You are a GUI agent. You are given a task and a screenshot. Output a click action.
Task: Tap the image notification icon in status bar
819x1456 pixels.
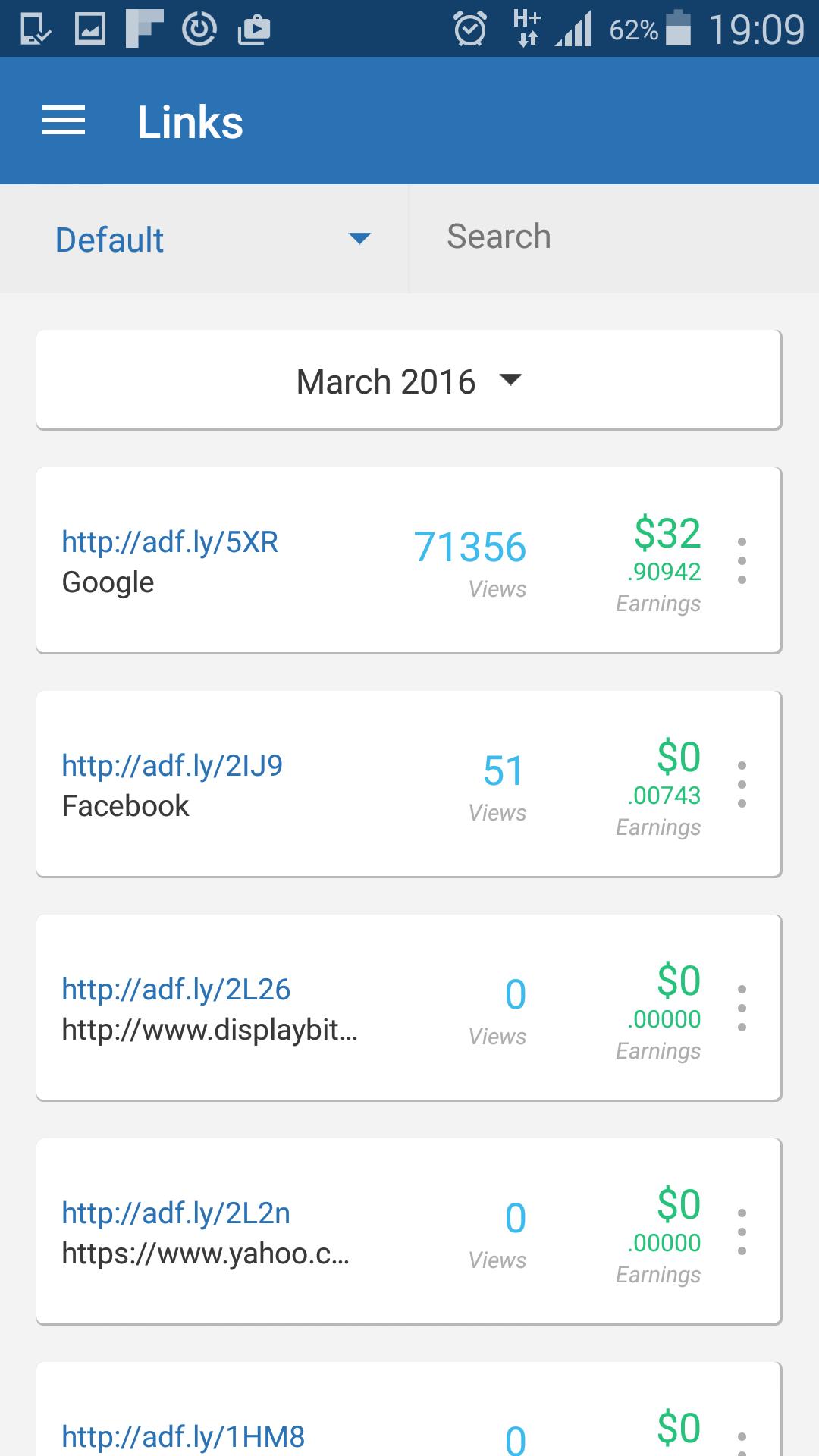[90, 29]
